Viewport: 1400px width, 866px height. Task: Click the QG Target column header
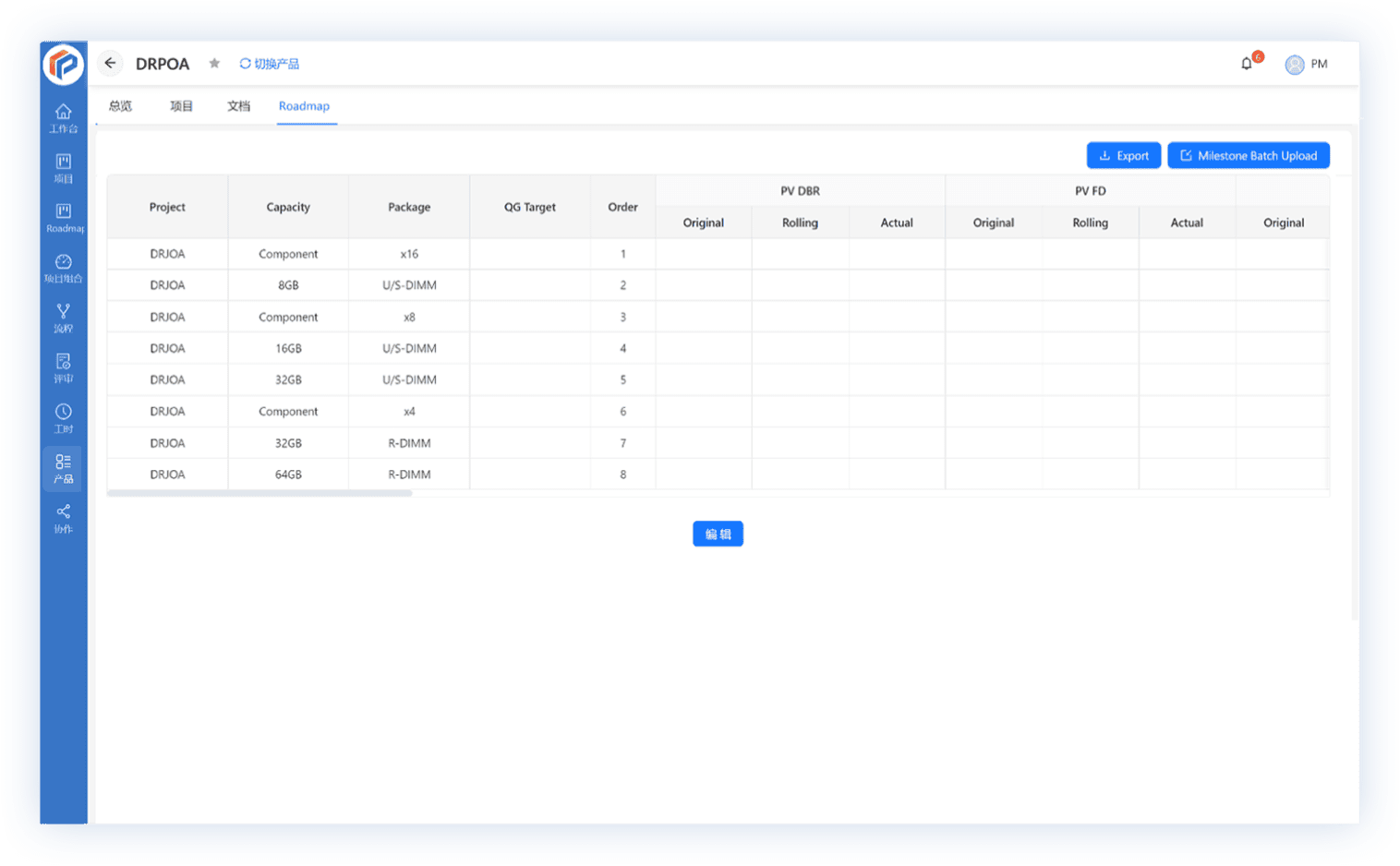pyautogui.click(x=530, y=207)
